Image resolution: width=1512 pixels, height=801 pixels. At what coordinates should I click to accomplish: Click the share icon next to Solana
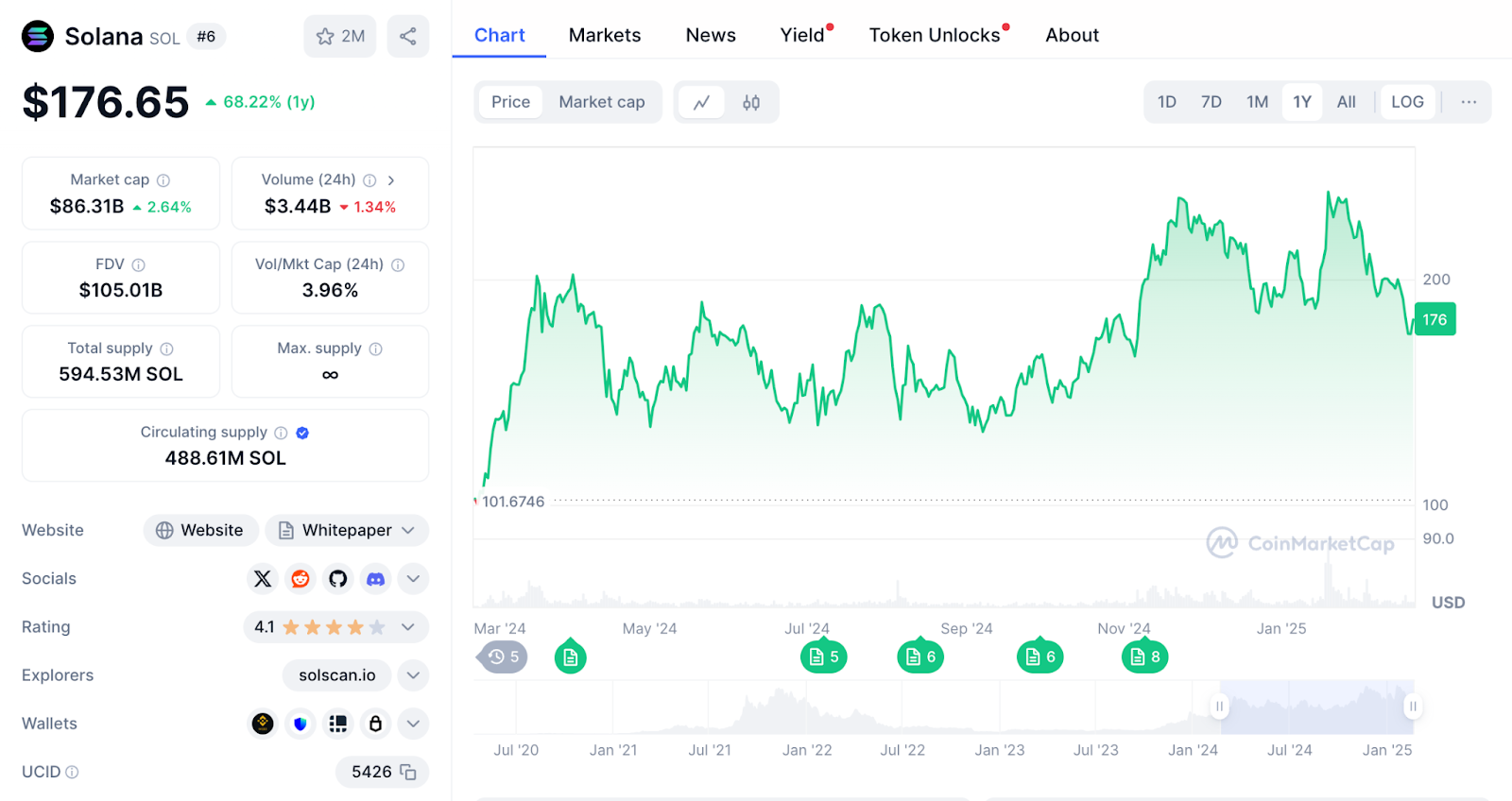click(408, 37)
